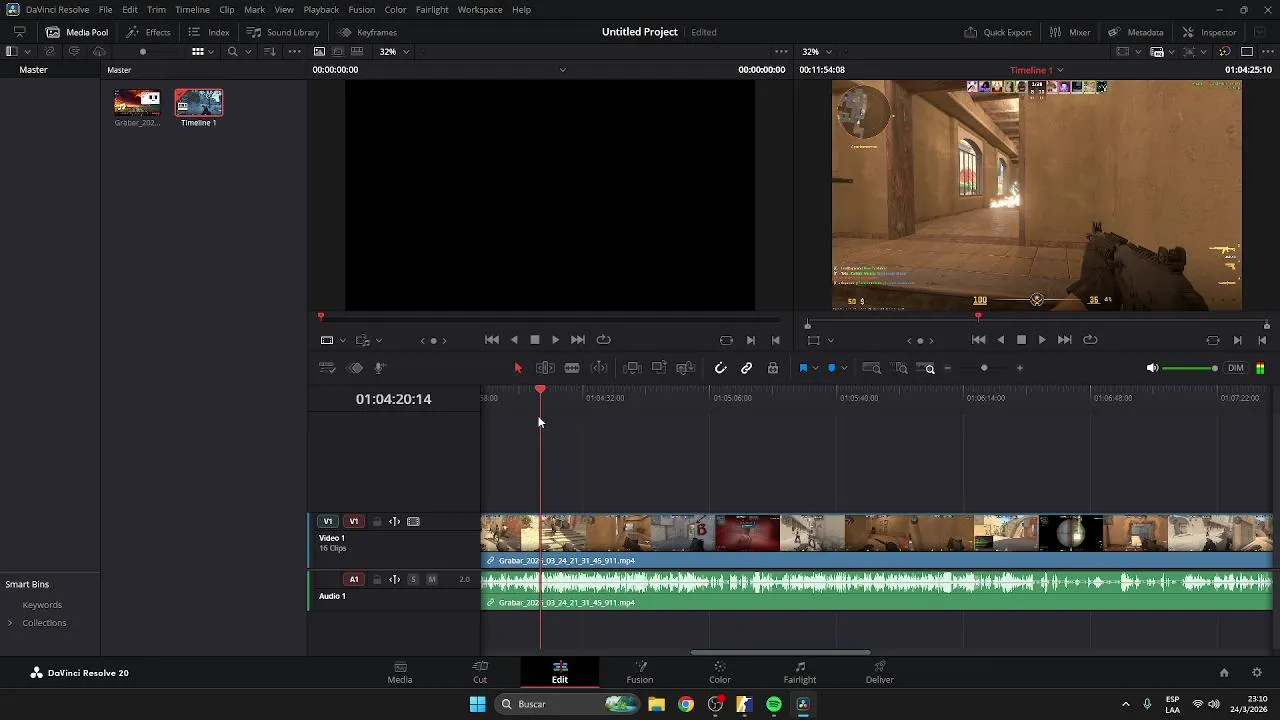Adjust the timeline zoom slider
1280x720 pixels.
[x=984, y=368]
